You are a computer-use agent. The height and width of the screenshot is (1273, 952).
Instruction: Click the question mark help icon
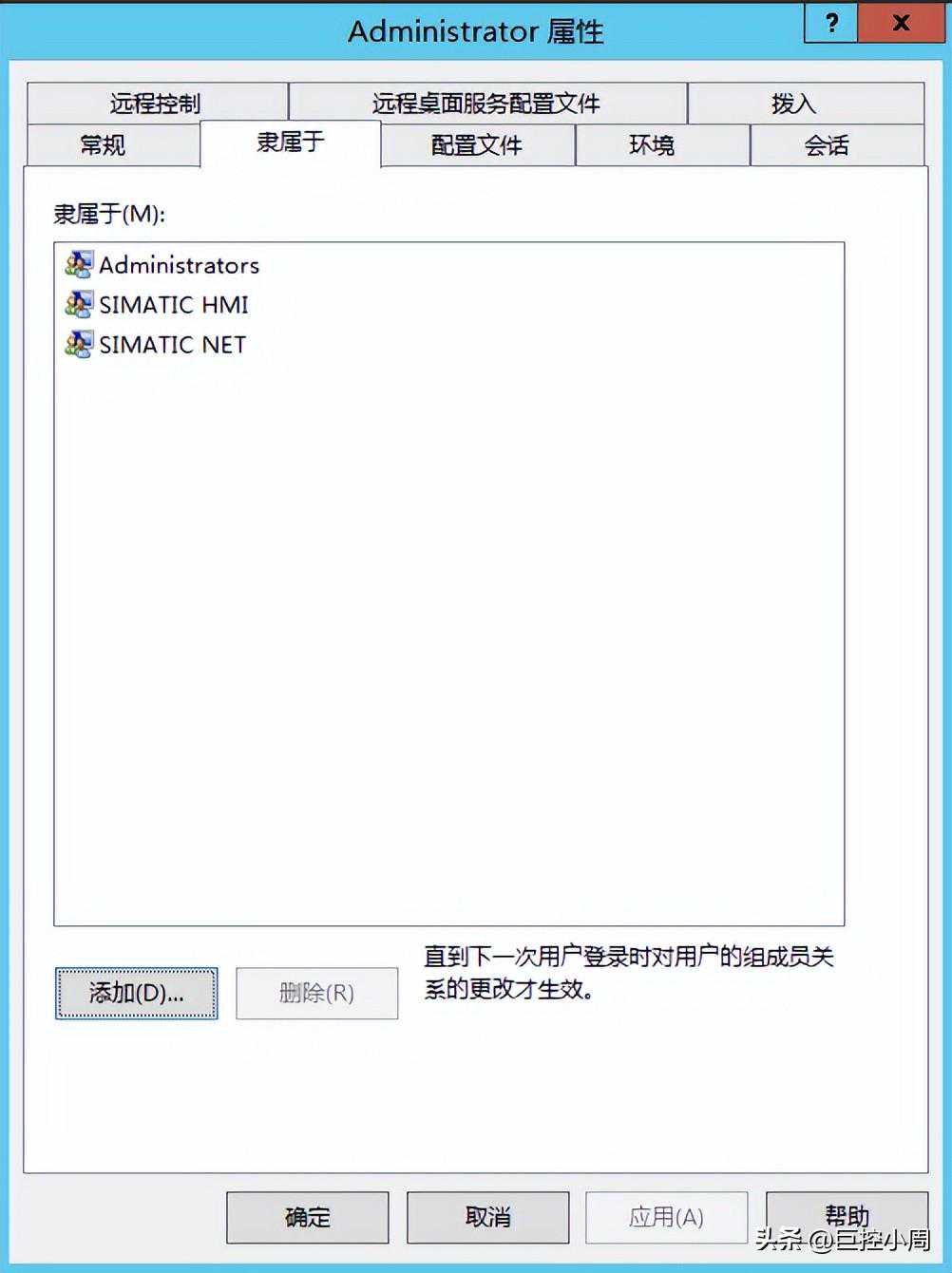click(x=831, y=23)
